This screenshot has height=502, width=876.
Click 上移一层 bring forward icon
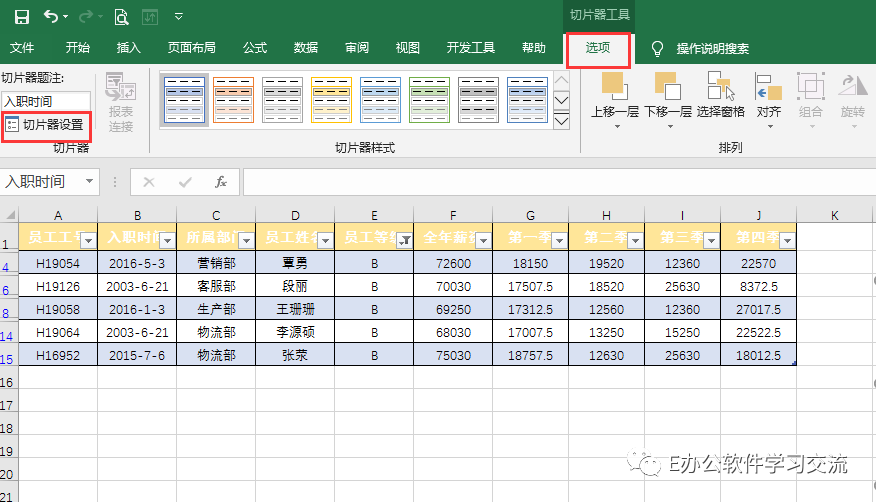615,87
